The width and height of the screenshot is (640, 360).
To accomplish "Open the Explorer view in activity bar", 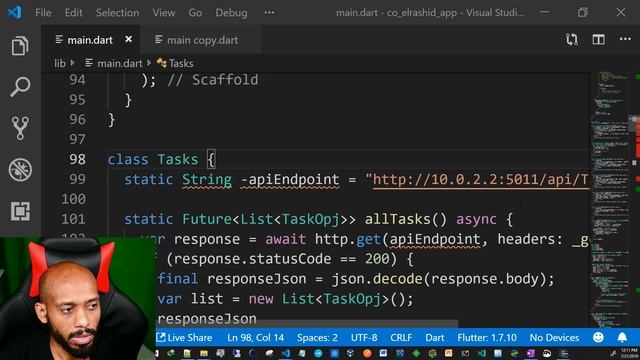I will (x=20, y=45).
